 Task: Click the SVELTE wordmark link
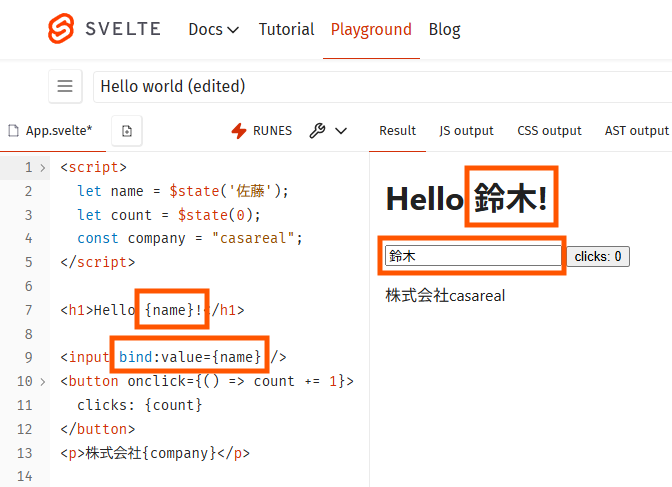pyautogui.click(x=123, y=29)
